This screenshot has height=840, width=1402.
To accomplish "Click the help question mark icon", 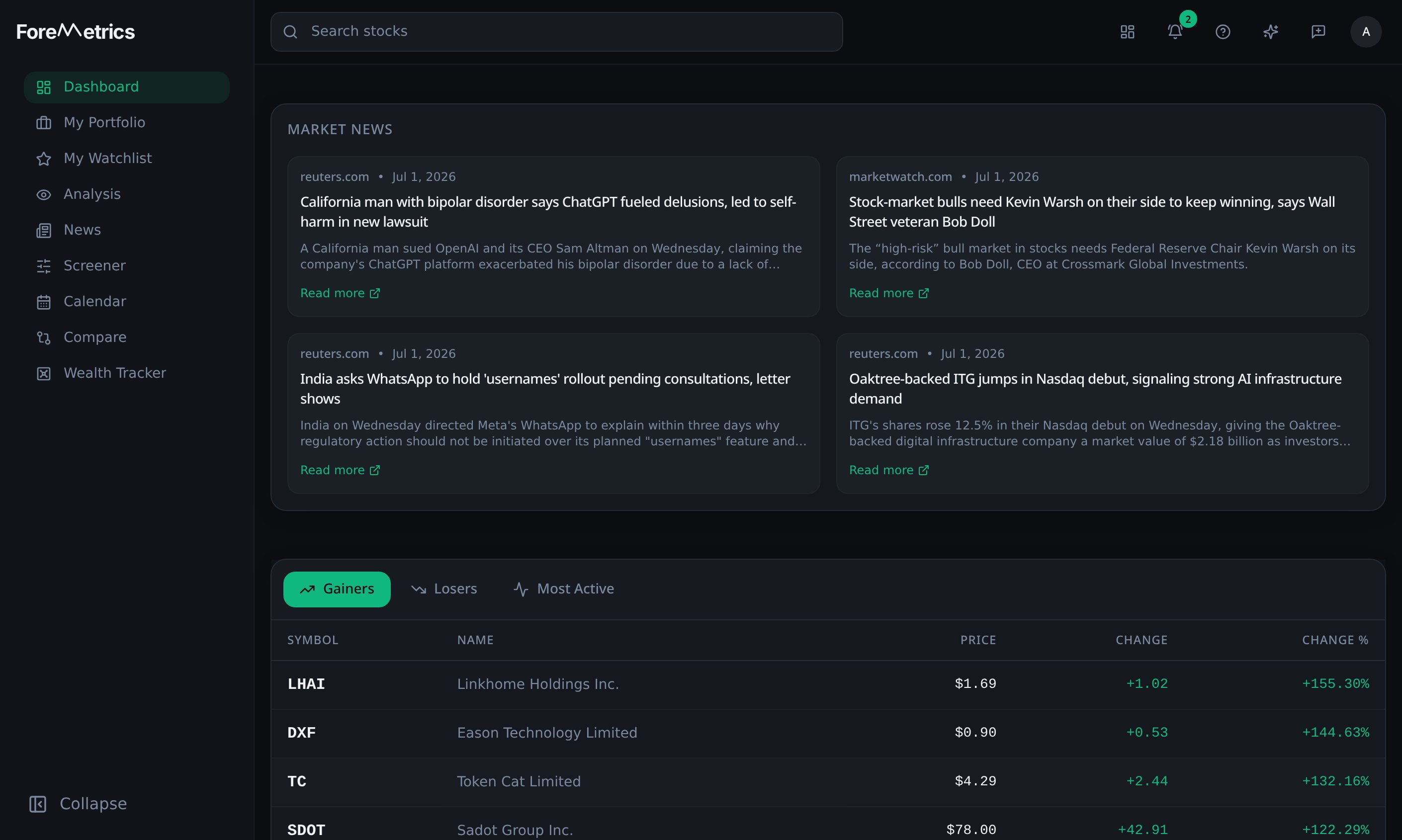I will point(1223,32).
